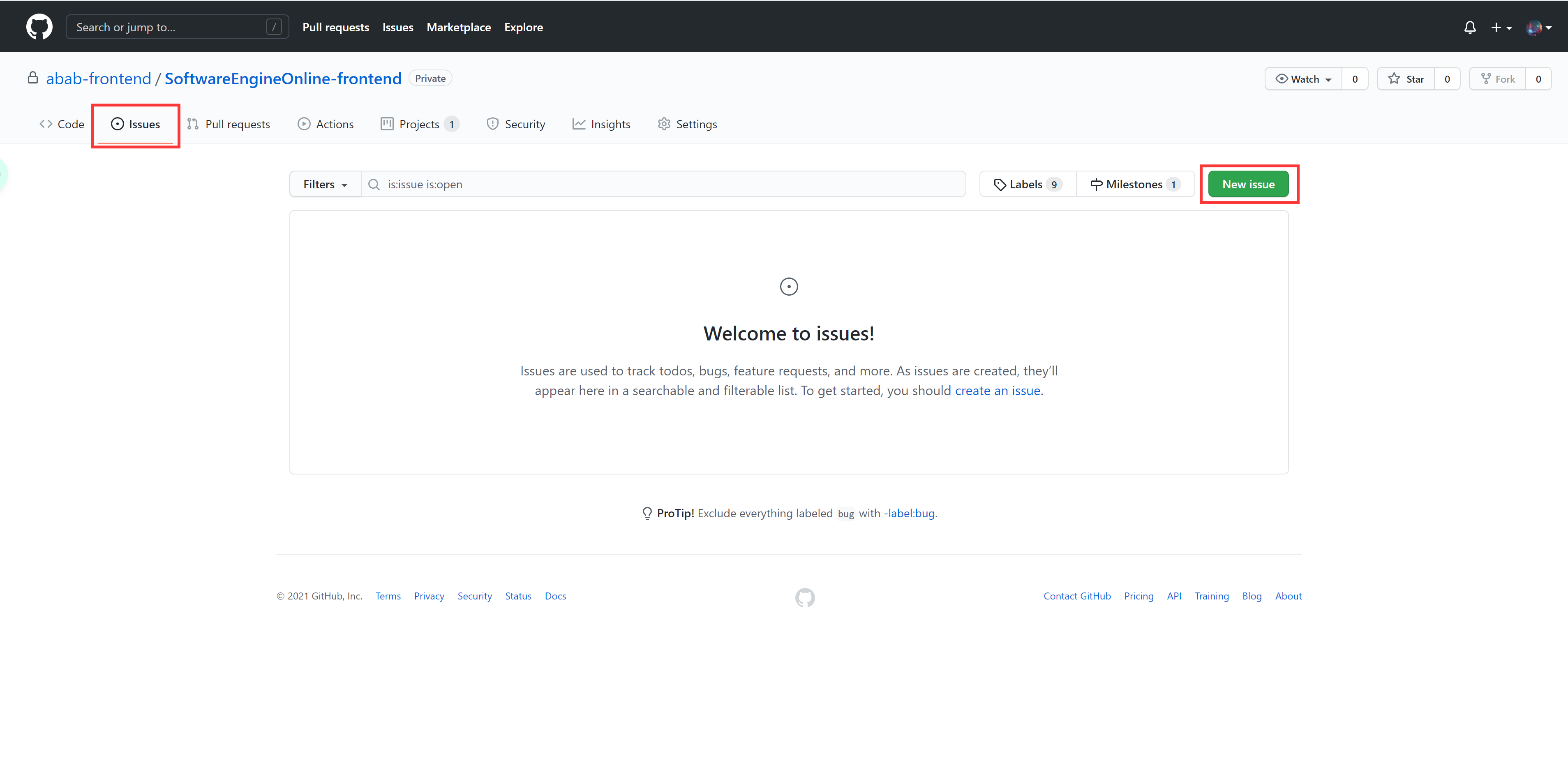
Task: Click the green New issue button
Action: click(x=1248, y=184)
